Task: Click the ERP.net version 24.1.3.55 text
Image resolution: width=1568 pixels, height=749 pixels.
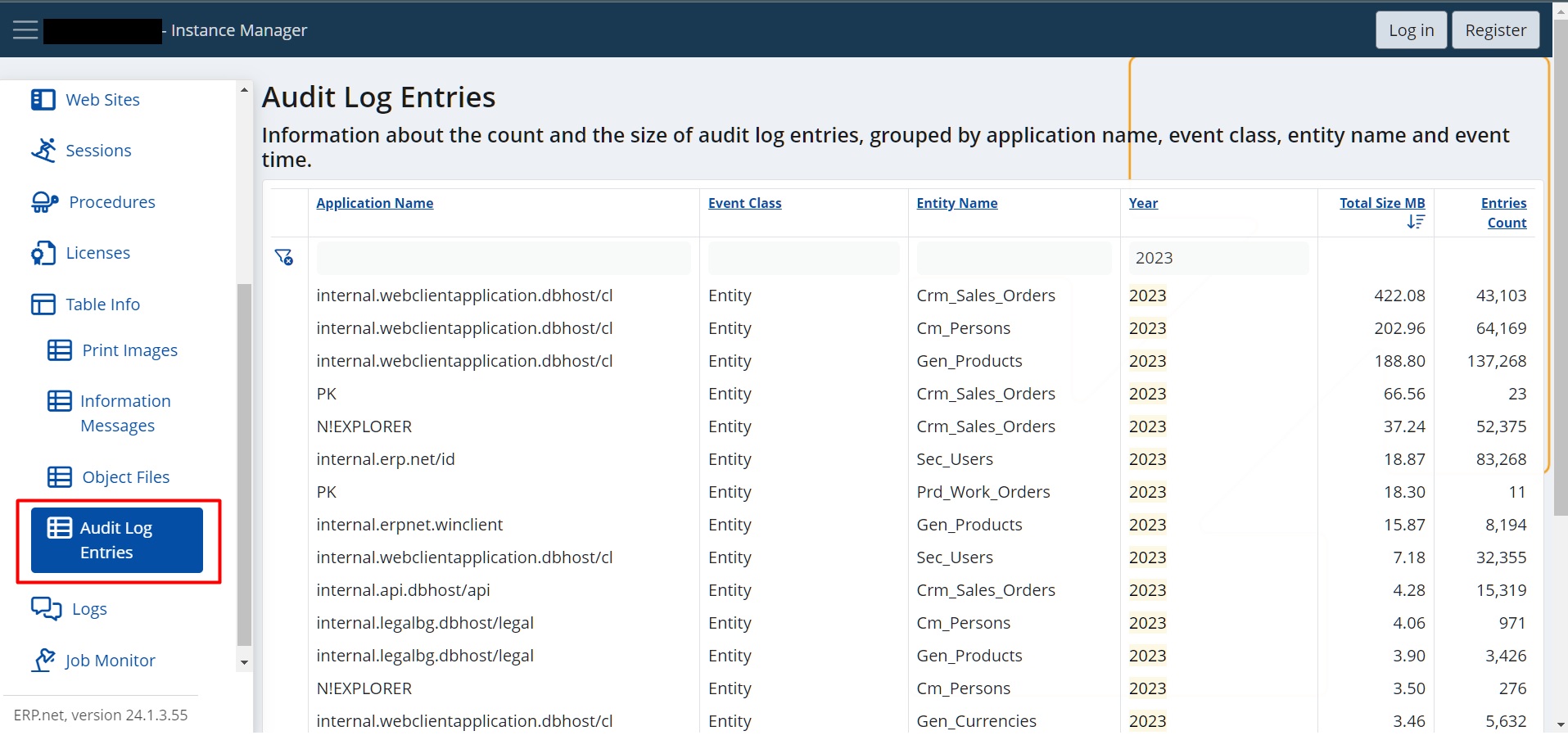Action: [101, 715]
